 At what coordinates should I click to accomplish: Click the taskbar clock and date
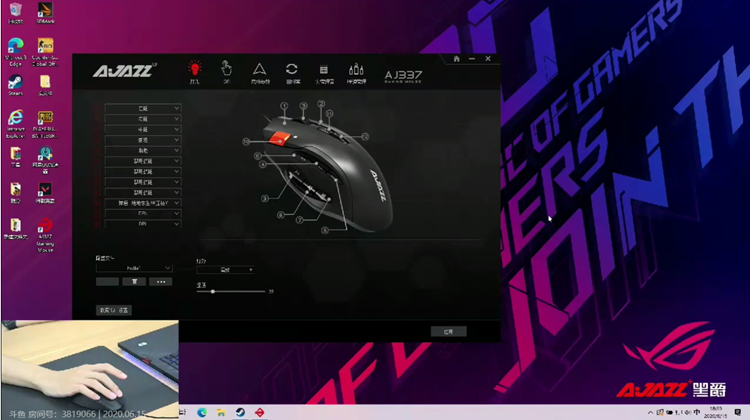(716, 412)
